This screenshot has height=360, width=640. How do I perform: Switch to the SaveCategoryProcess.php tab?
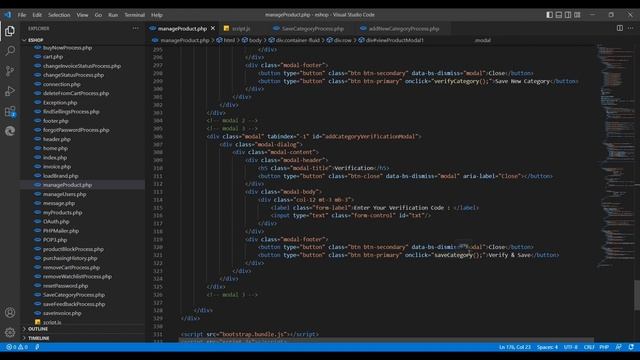[x=313, y=29]
